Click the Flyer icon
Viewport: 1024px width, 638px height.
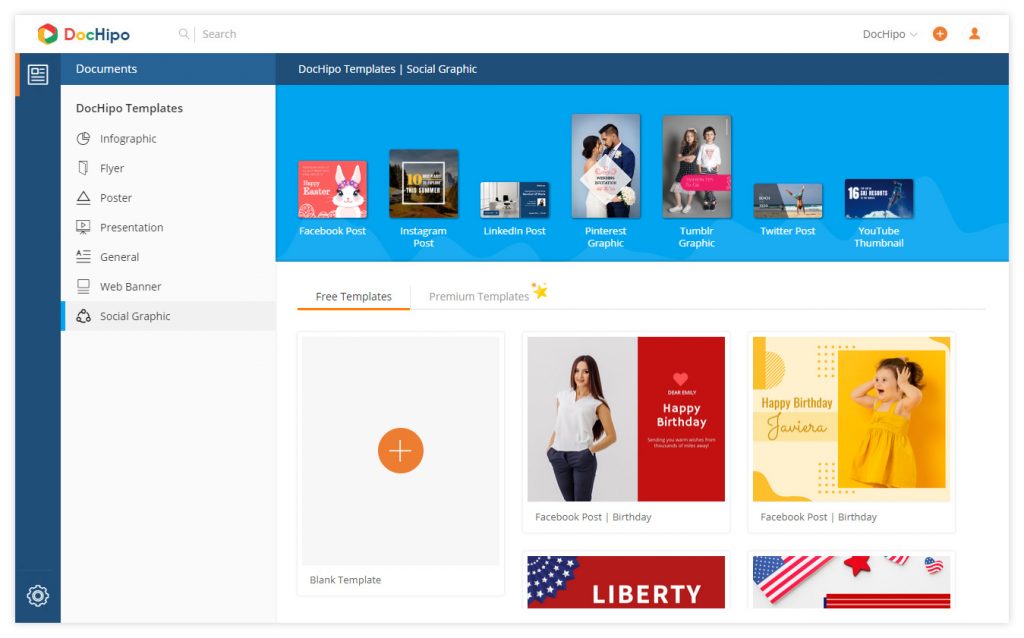[83, 168]
